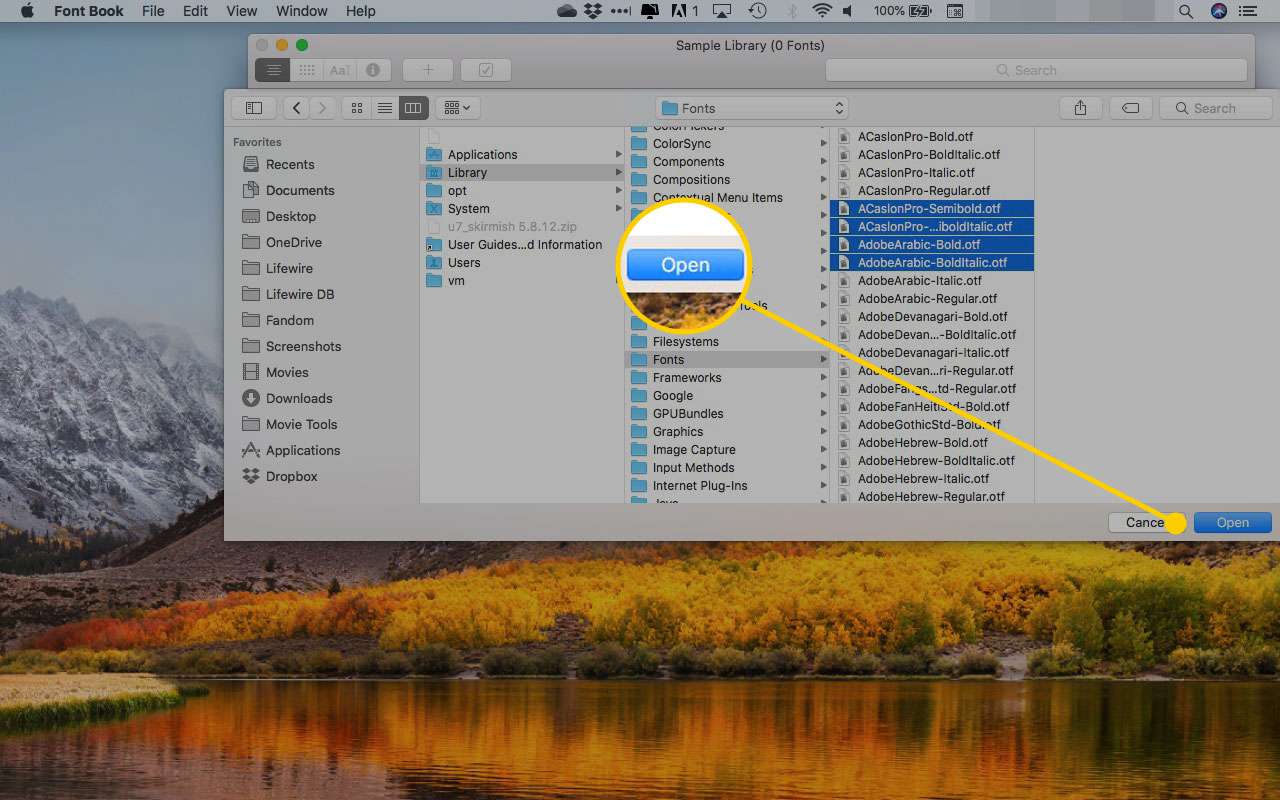Click the Wi-Fi status icon
The height and width of the screenshot is (800, 1280).
[822, 11]
